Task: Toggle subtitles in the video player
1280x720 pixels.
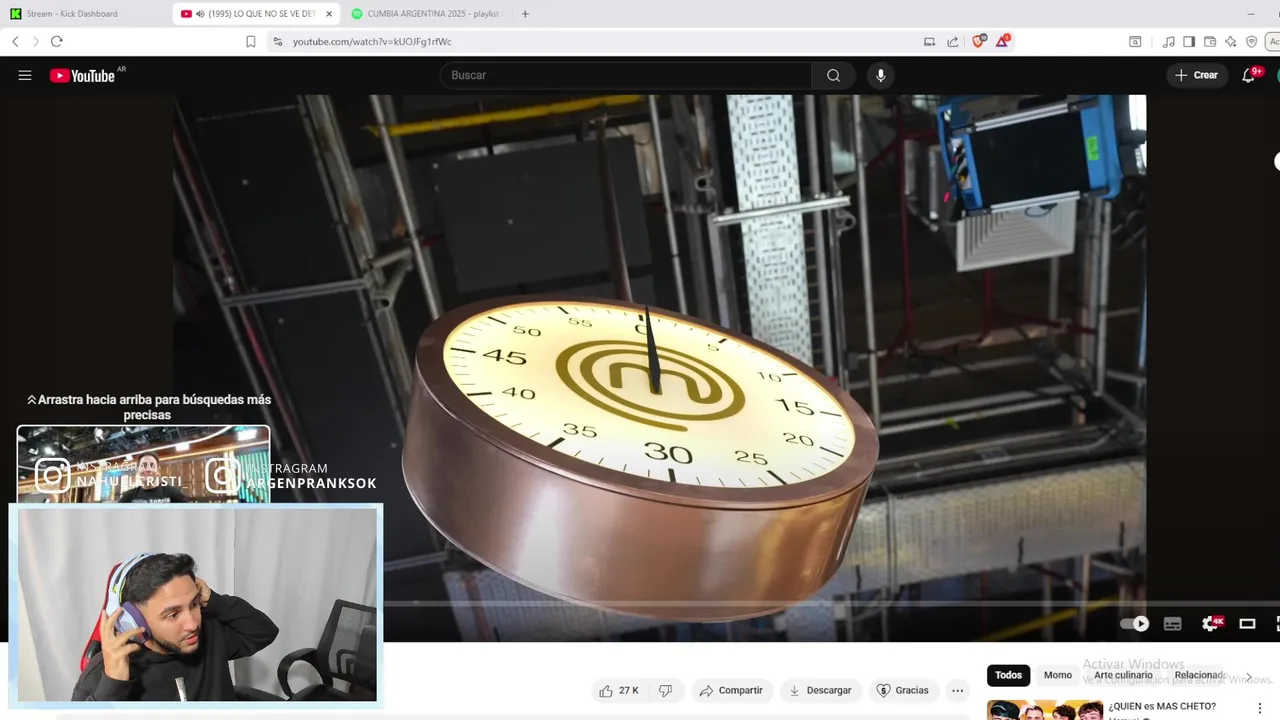Action: tap(1173, 623)
